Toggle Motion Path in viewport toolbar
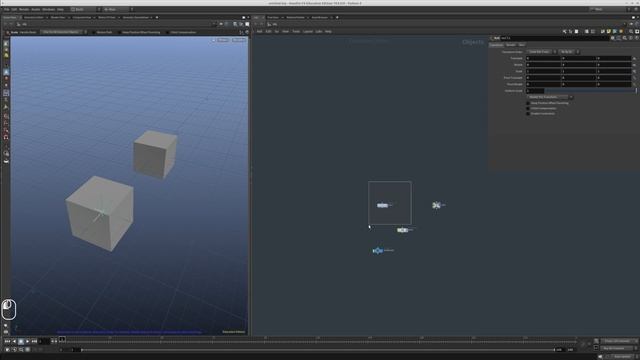640x360 pixels. (94, 32)
